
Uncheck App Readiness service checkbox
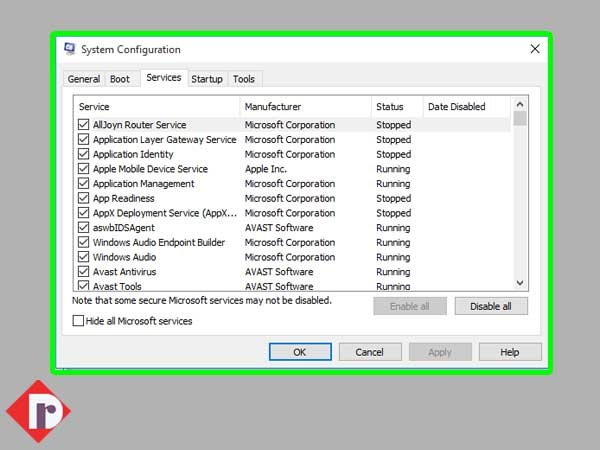click(x=83, y=198)
